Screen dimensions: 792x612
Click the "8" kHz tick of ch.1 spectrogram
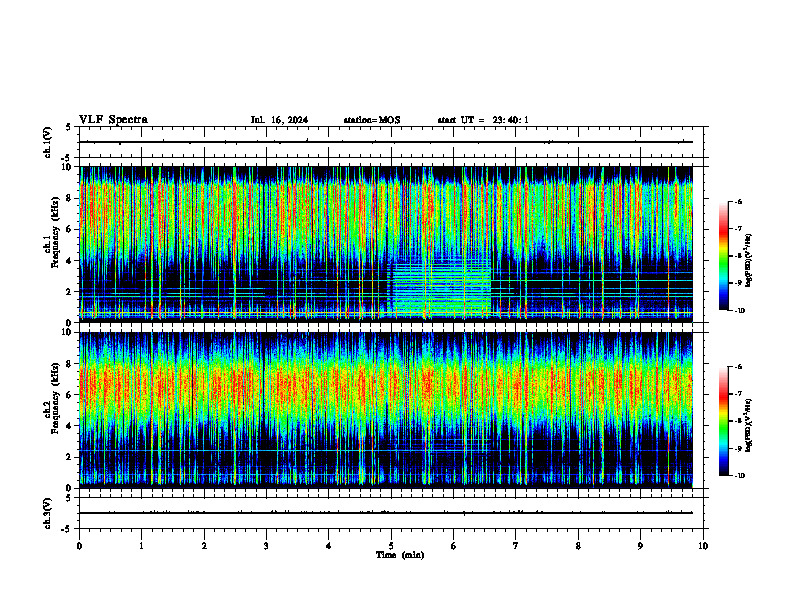tap(70, 198)
